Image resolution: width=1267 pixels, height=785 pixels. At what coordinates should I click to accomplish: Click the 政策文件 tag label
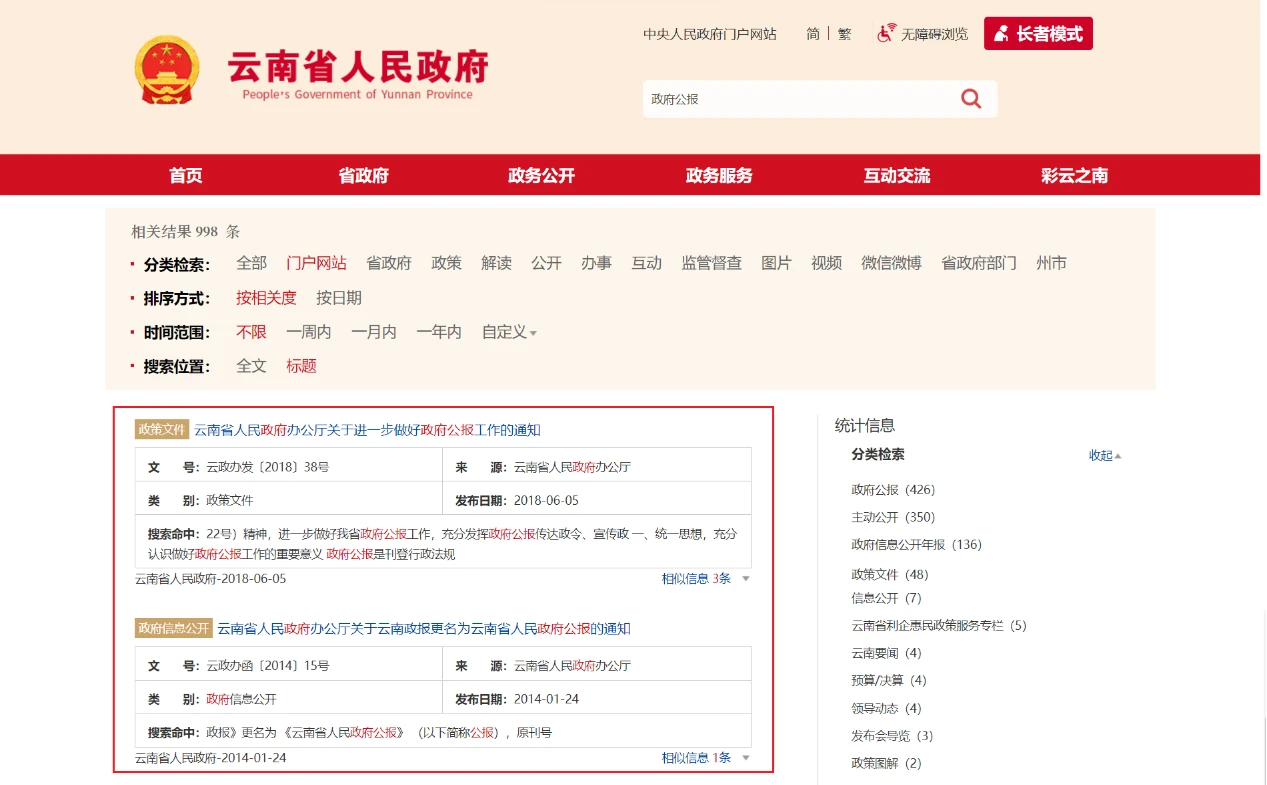[162, 429]
